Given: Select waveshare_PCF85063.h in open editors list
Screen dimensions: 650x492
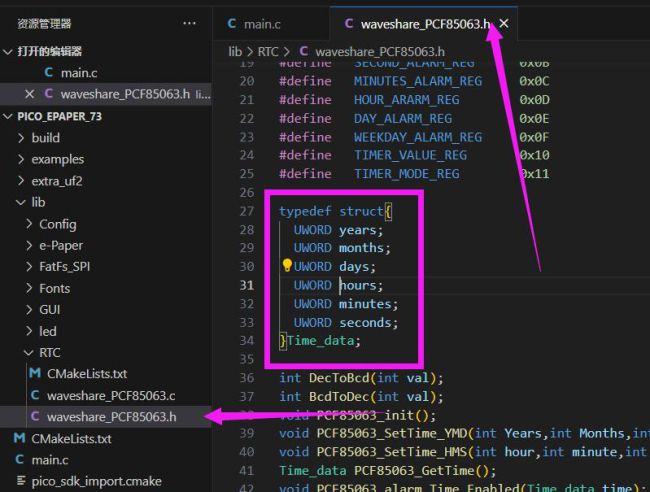Looking at the screenshot, I should 125,95.
